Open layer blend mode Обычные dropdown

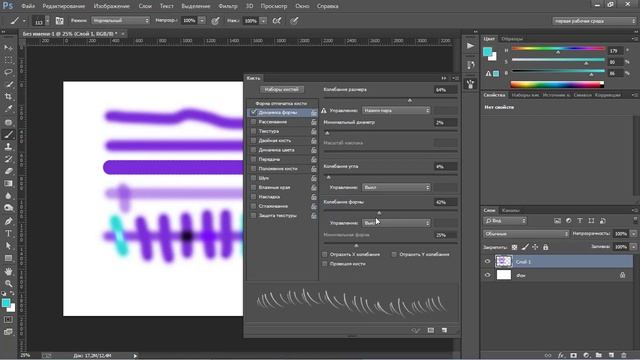[x=526, y=234]
